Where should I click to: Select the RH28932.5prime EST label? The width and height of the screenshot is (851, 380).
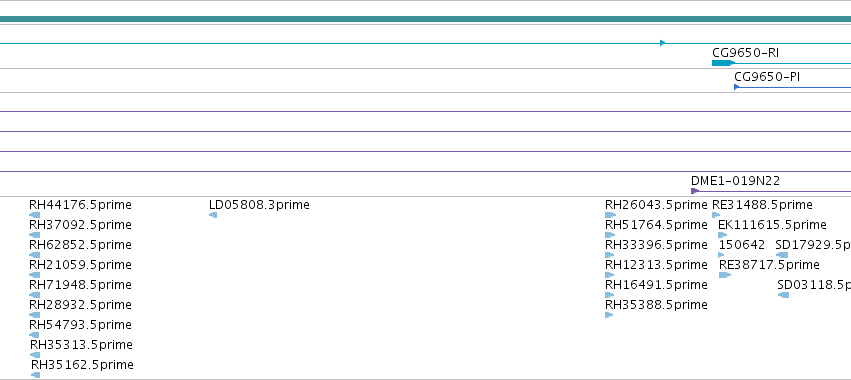coord(80,305)
